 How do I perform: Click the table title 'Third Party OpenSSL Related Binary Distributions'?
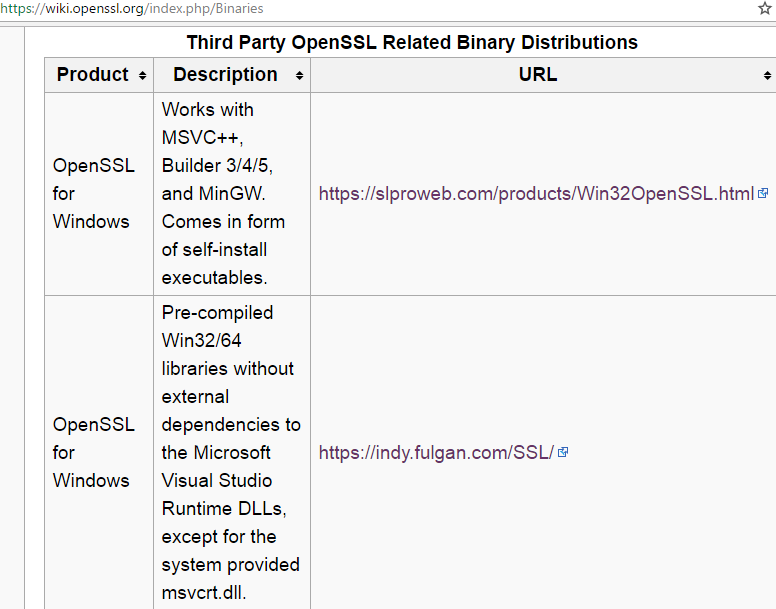coord(412,43)
